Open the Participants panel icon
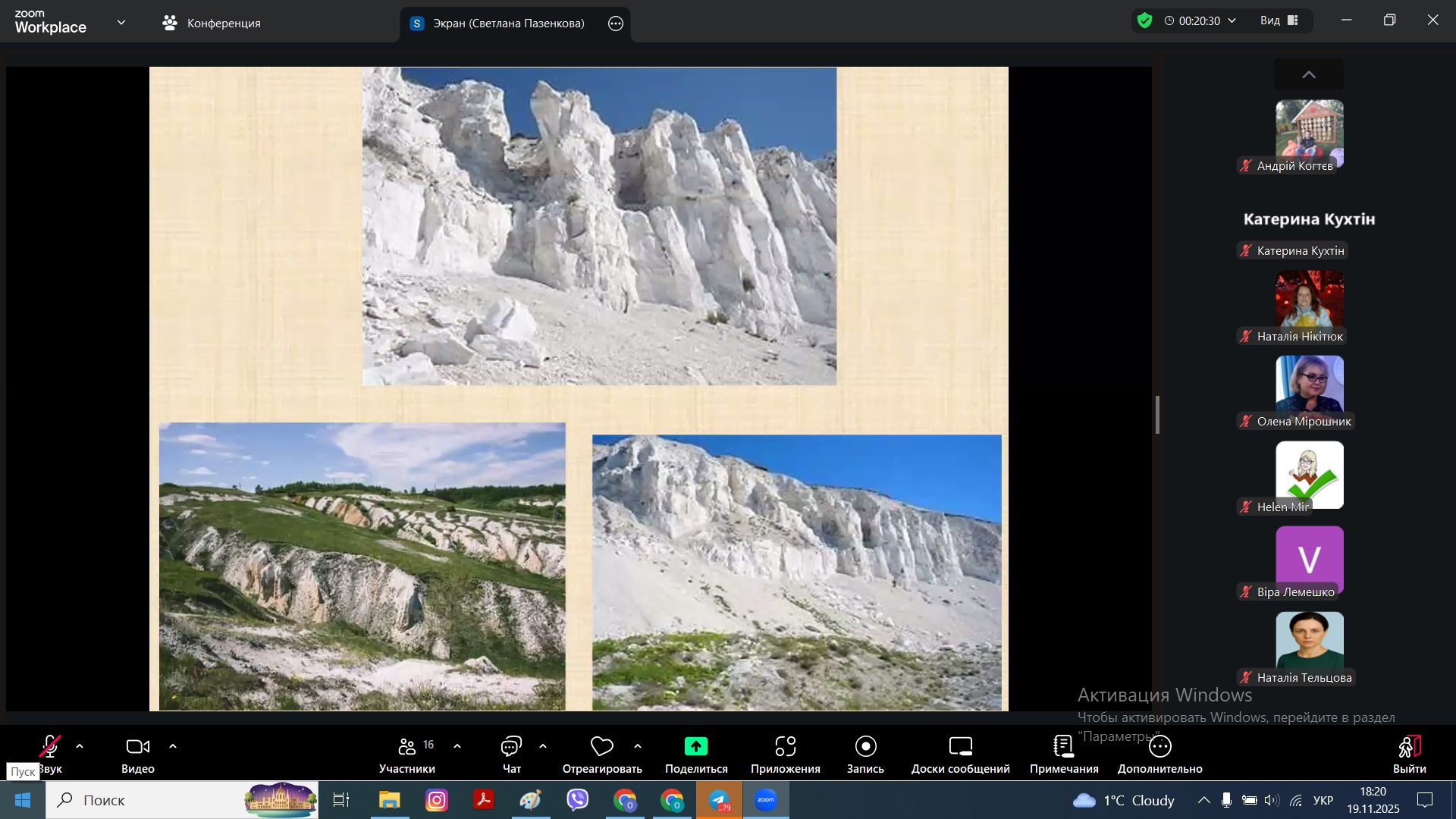This screenshot has width=1456, height=819. click(407, 747)
